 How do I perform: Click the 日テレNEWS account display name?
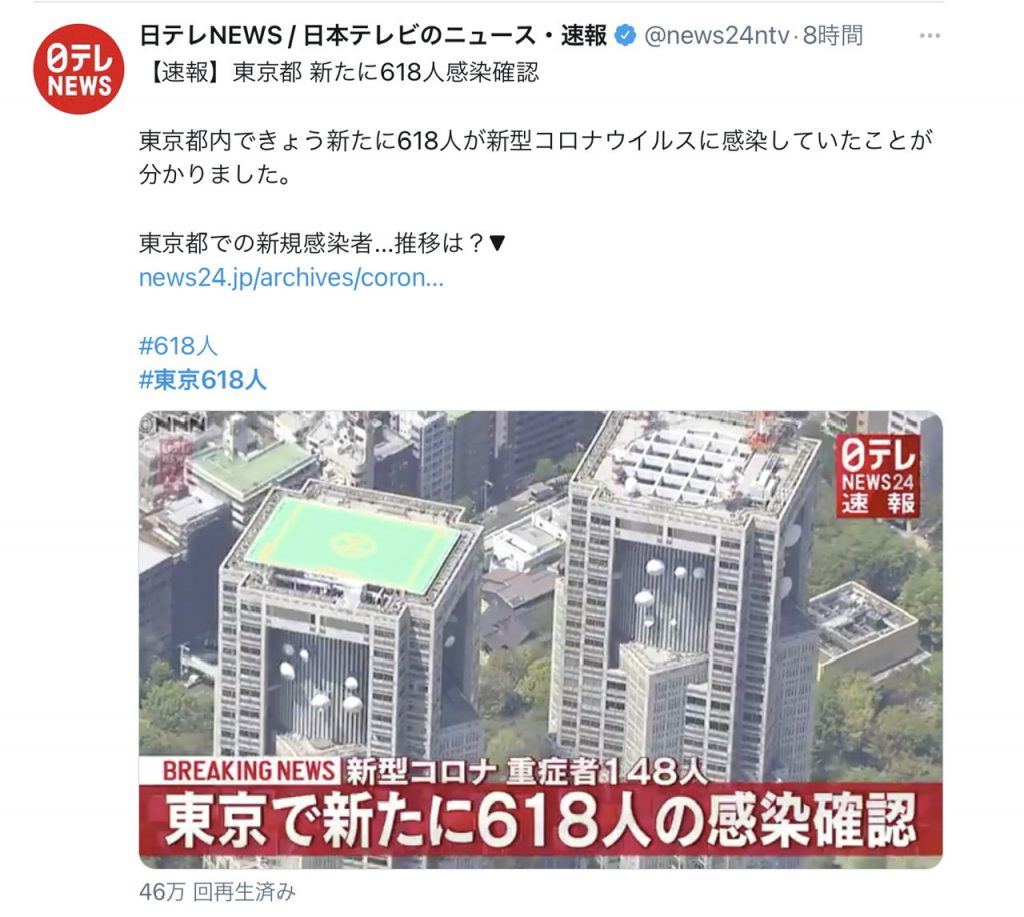pos(373,35)
